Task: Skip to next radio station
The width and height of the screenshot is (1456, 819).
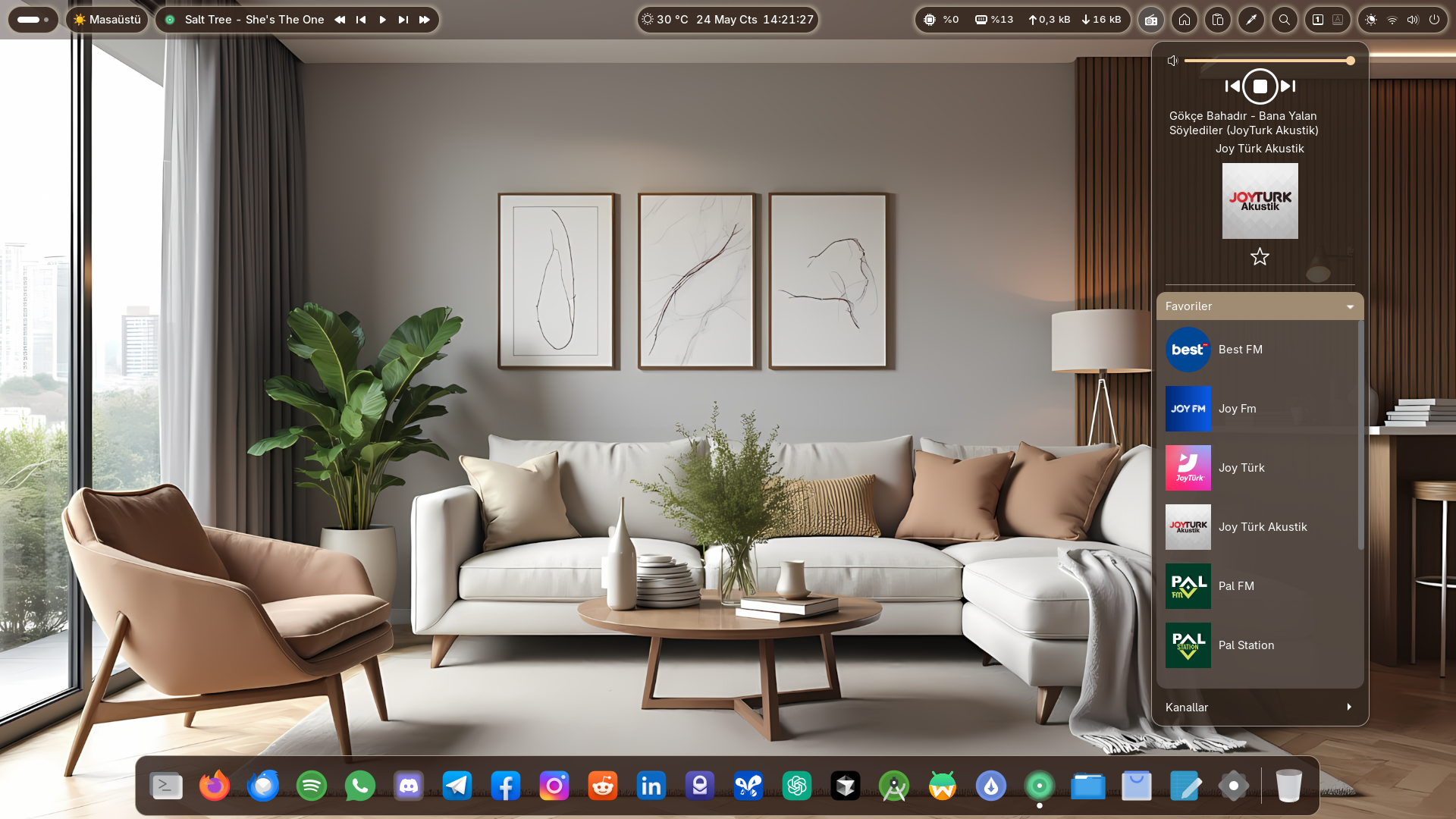Action: point(1288,86)
